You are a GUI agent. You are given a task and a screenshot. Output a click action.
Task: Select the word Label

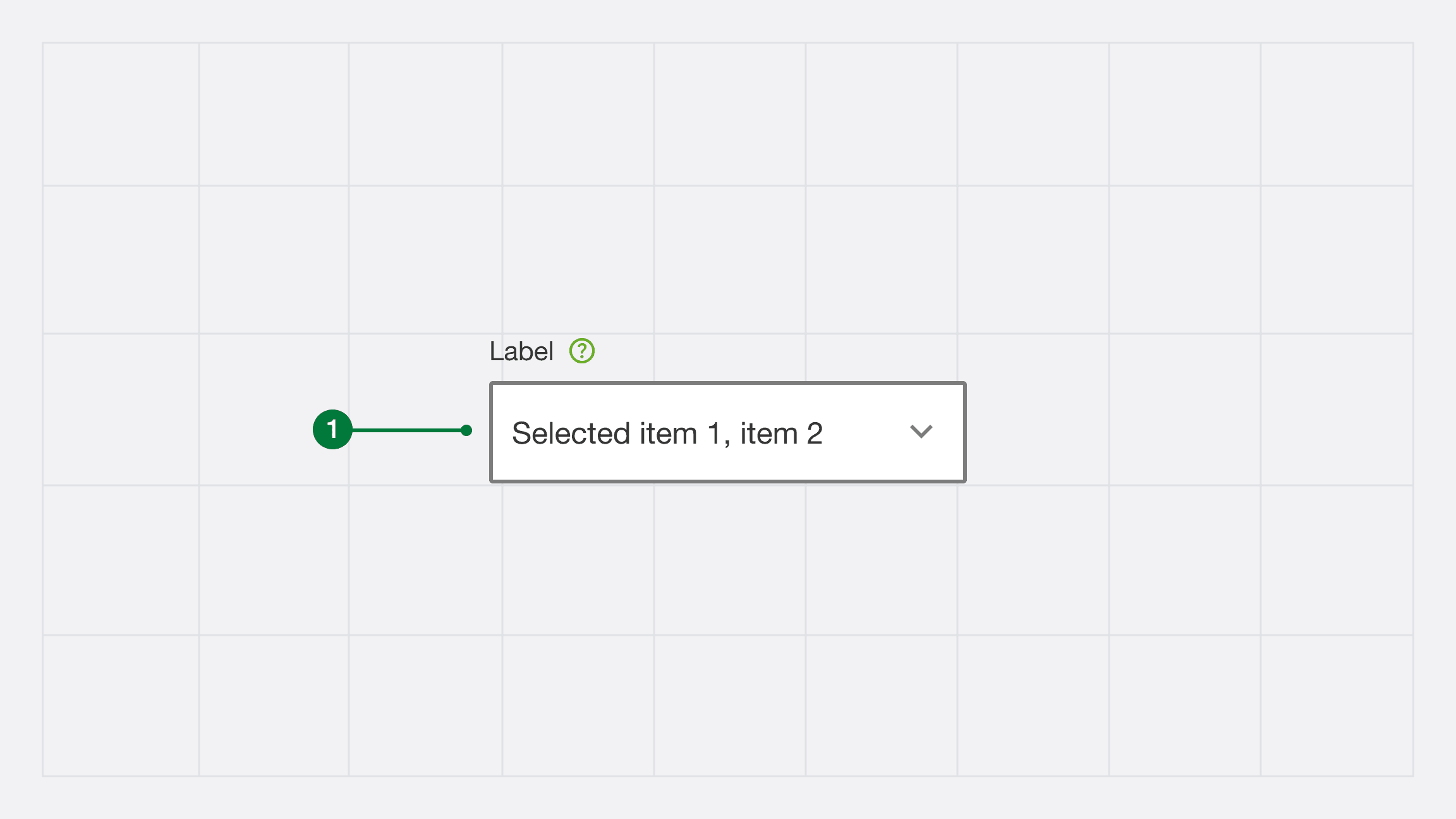click(x=521, y=351)
